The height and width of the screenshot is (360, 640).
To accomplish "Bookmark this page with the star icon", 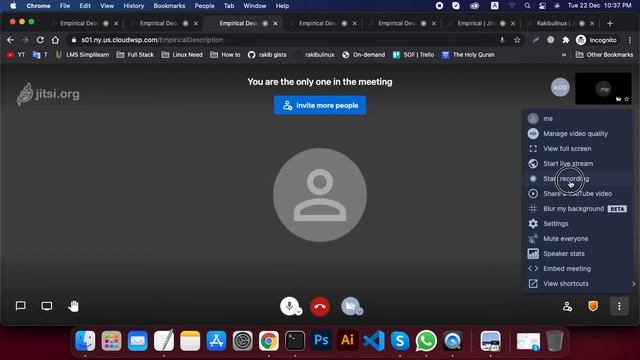I will click(x=517, y=40).
